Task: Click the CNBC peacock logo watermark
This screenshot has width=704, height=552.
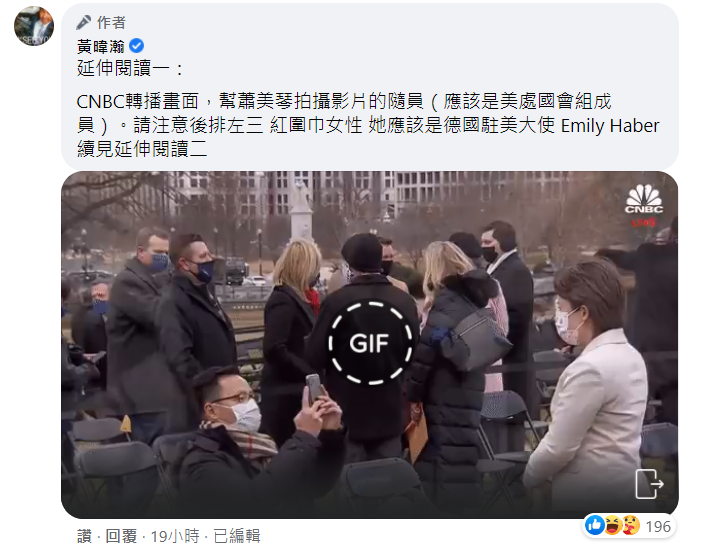Action: point(644,199)
